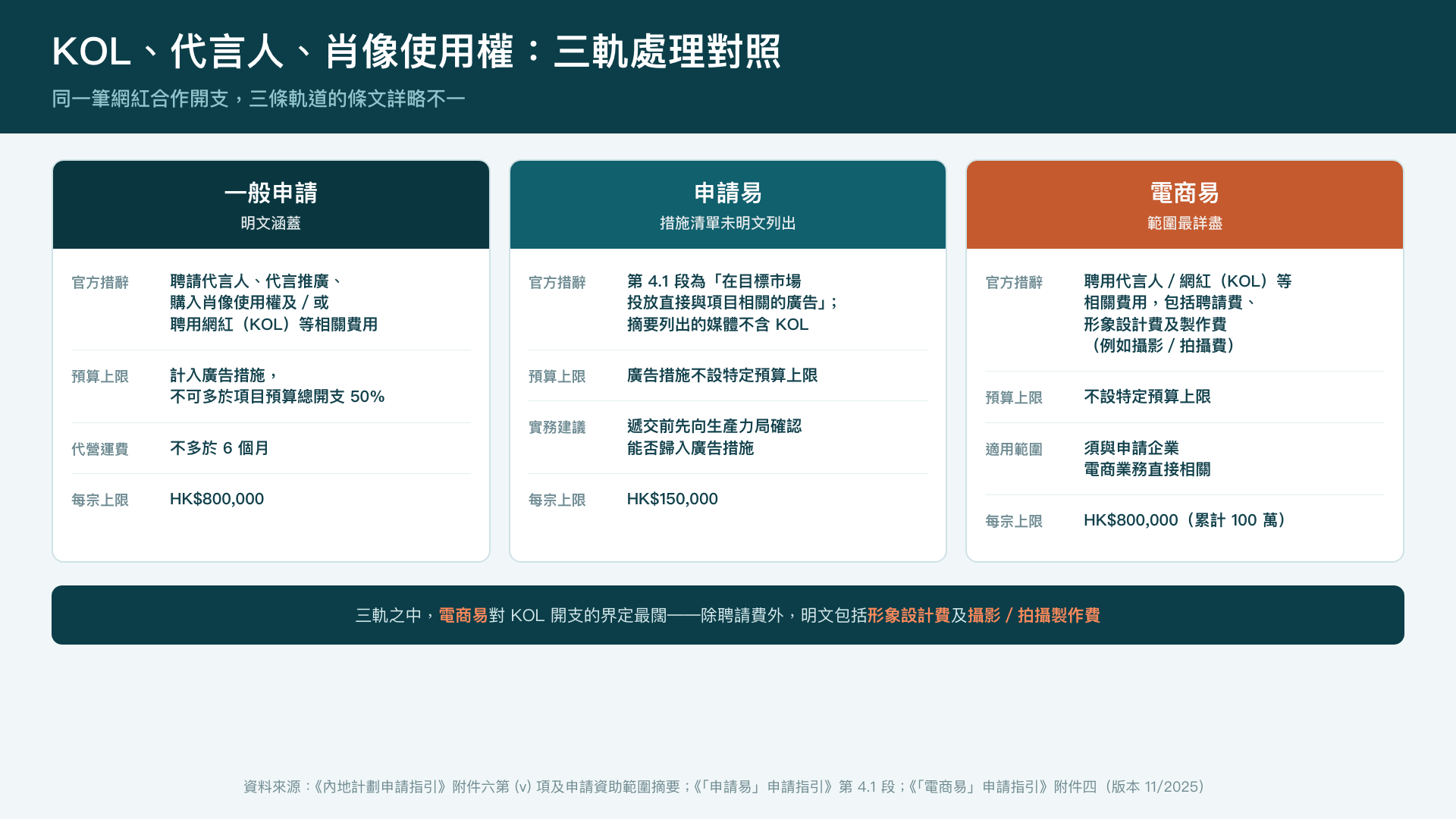Click the text 廣告措施不設特定預算上限
Screen dimensions: 1456x819
click(723, 375)
